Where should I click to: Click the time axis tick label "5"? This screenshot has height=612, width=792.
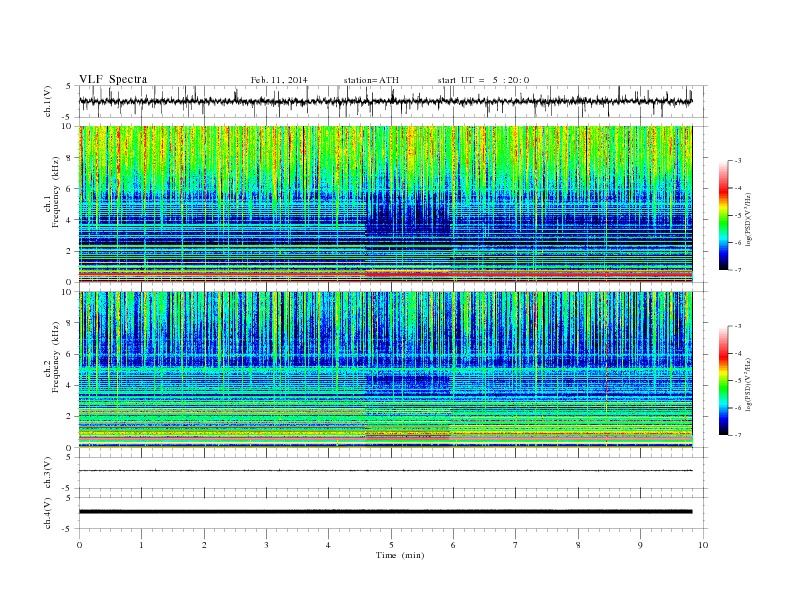[x=391, y=545]
